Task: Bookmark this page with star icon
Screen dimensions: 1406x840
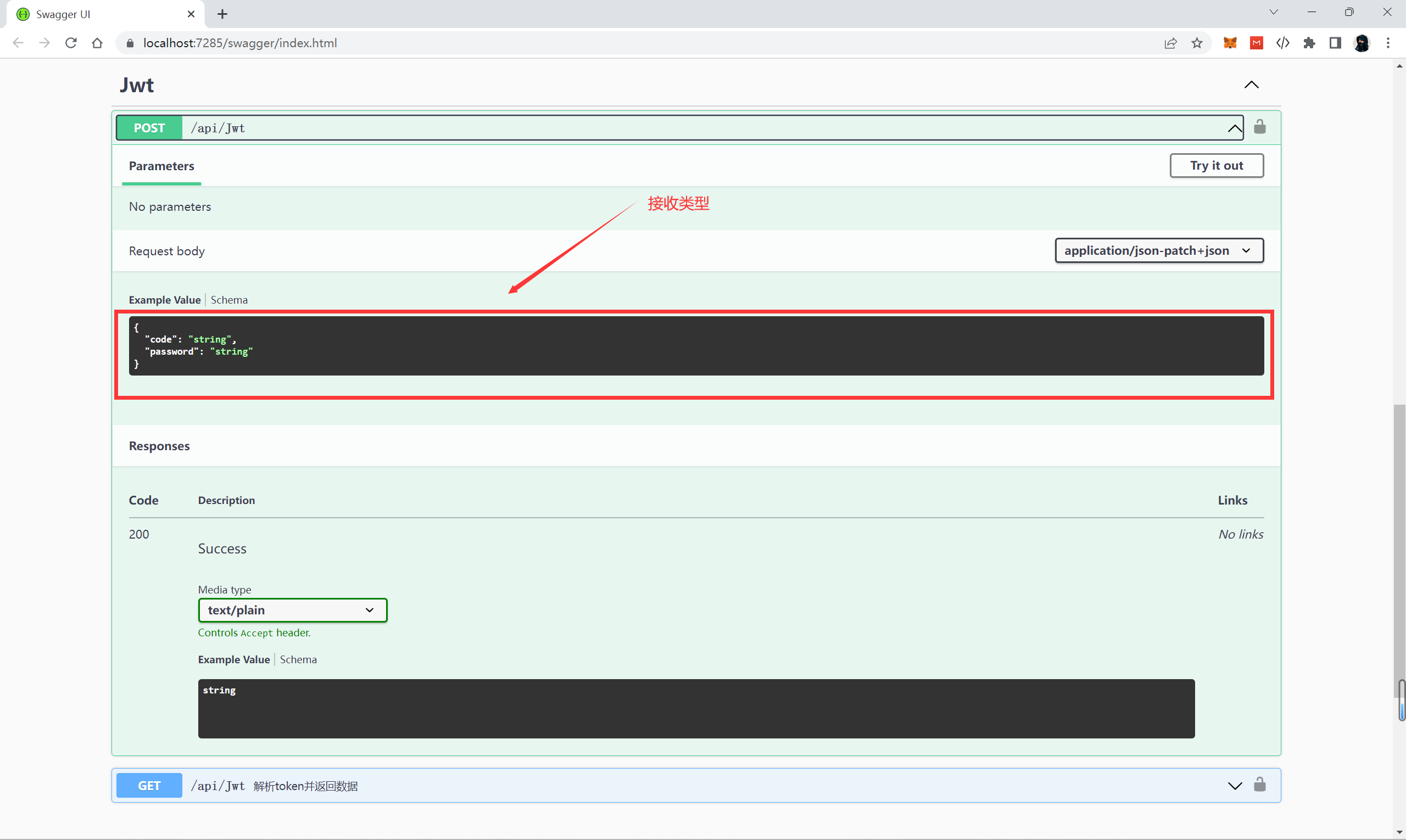Action: [x=1197, y=43]
